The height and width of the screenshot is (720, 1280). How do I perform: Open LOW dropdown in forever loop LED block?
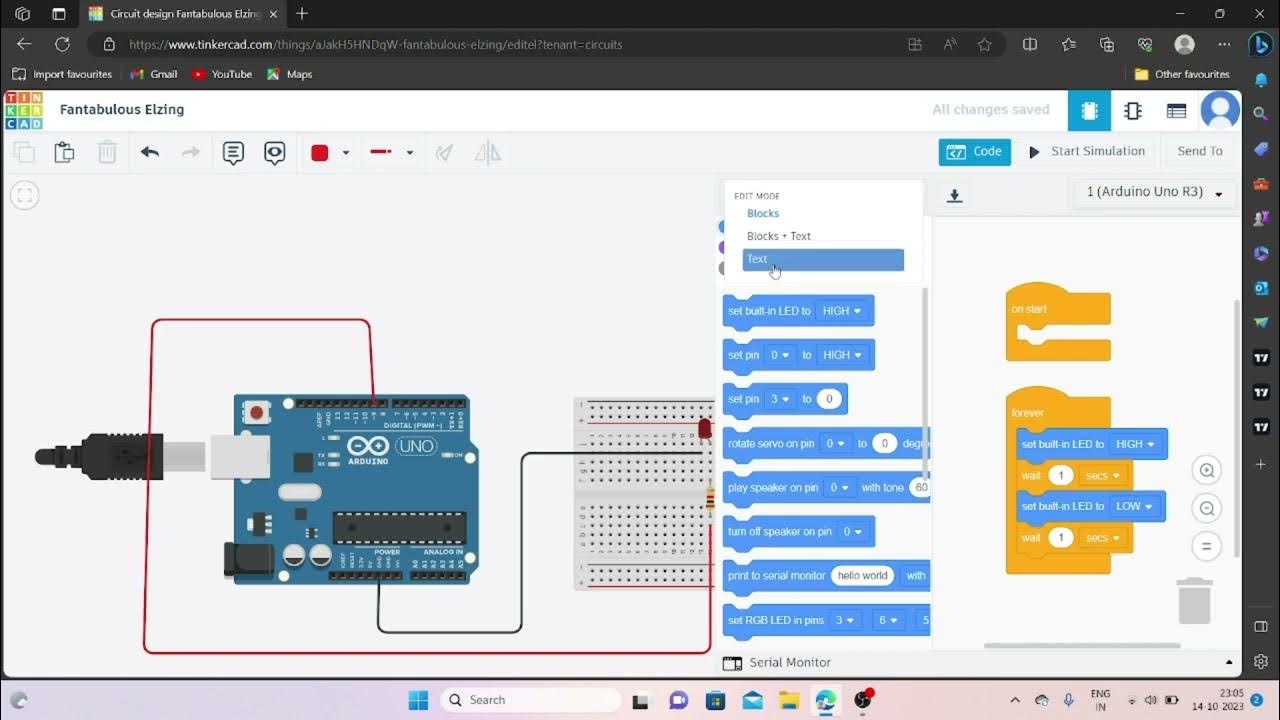1135,506
